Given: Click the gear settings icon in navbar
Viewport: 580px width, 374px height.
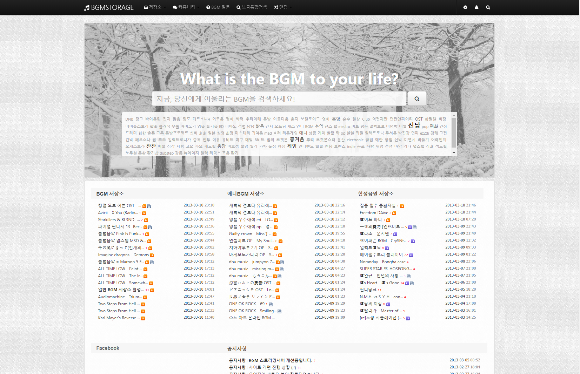Looking at the screenshot, I should (465, 7).
